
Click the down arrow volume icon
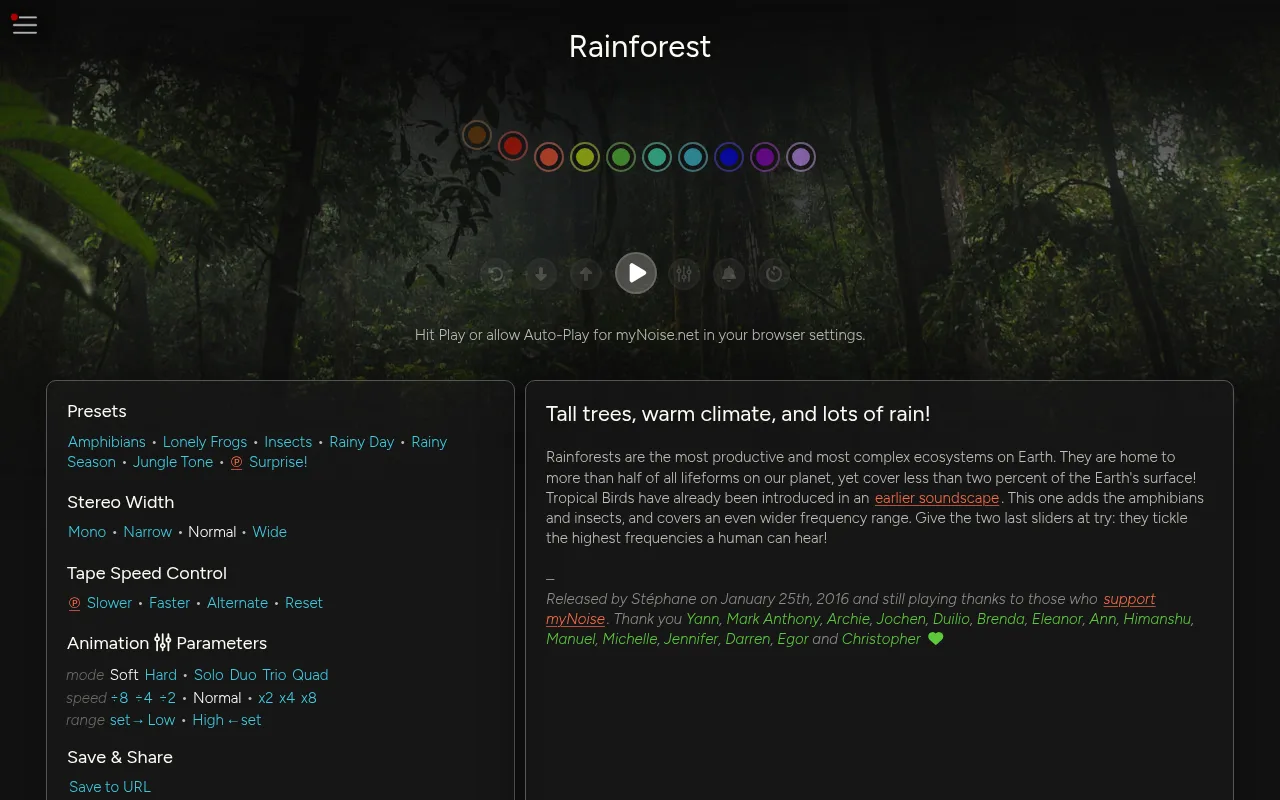tap(541, 274)
